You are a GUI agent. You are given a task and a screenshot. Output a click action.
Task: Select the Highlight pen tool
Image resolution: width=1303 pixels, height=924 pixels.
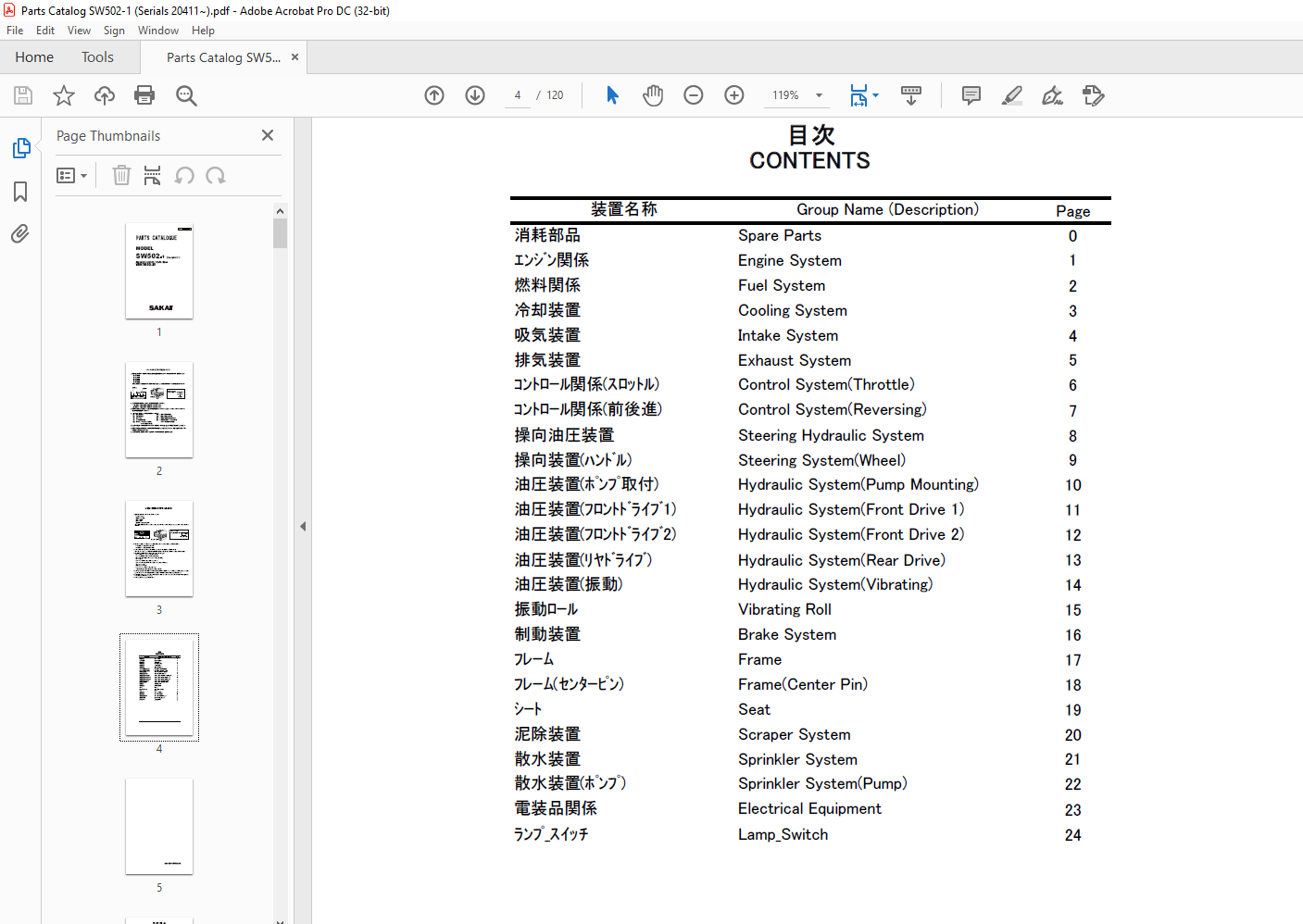pyautogui.click(x=1012, y=95)
